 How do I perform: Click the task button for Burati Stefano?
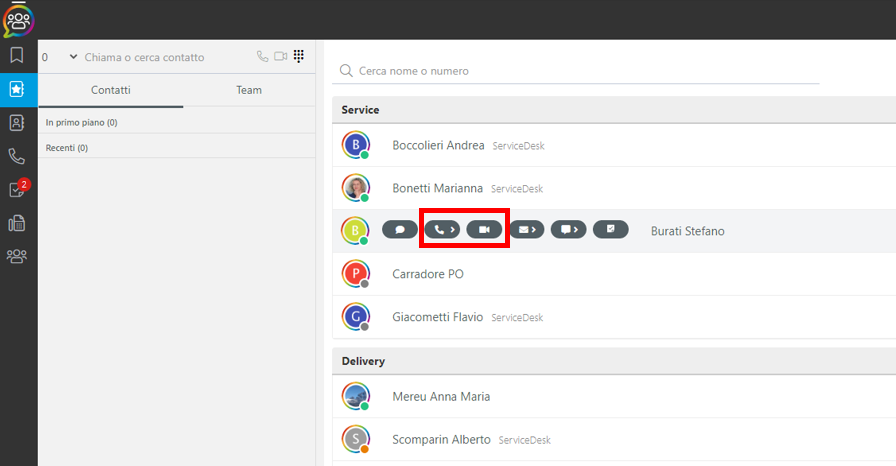pyautogui.click(x=611, y=230)
